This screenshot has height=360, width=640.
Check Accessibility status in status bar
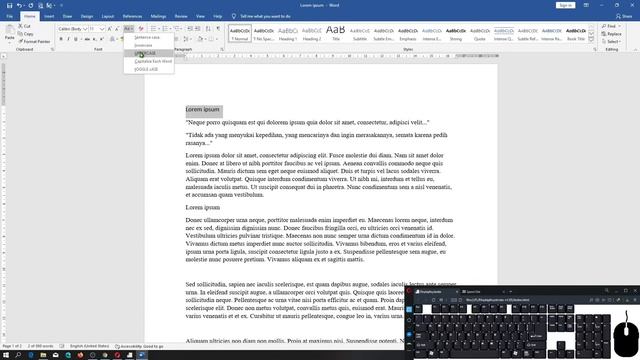(x=139, y=346)
